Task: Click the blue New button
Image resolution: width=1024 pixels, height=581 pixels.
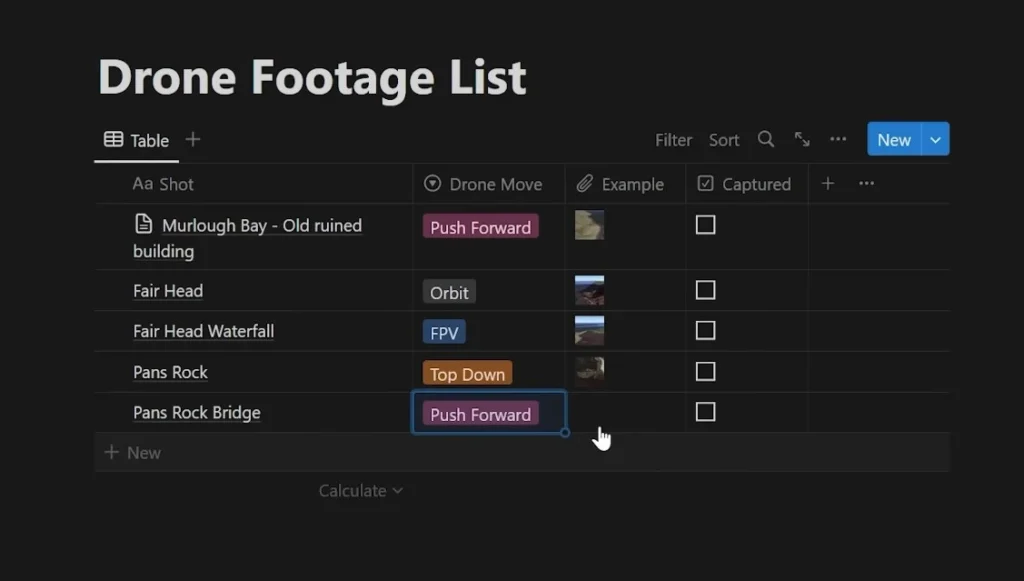Action: pyautogui.click(x=894, y=139)
